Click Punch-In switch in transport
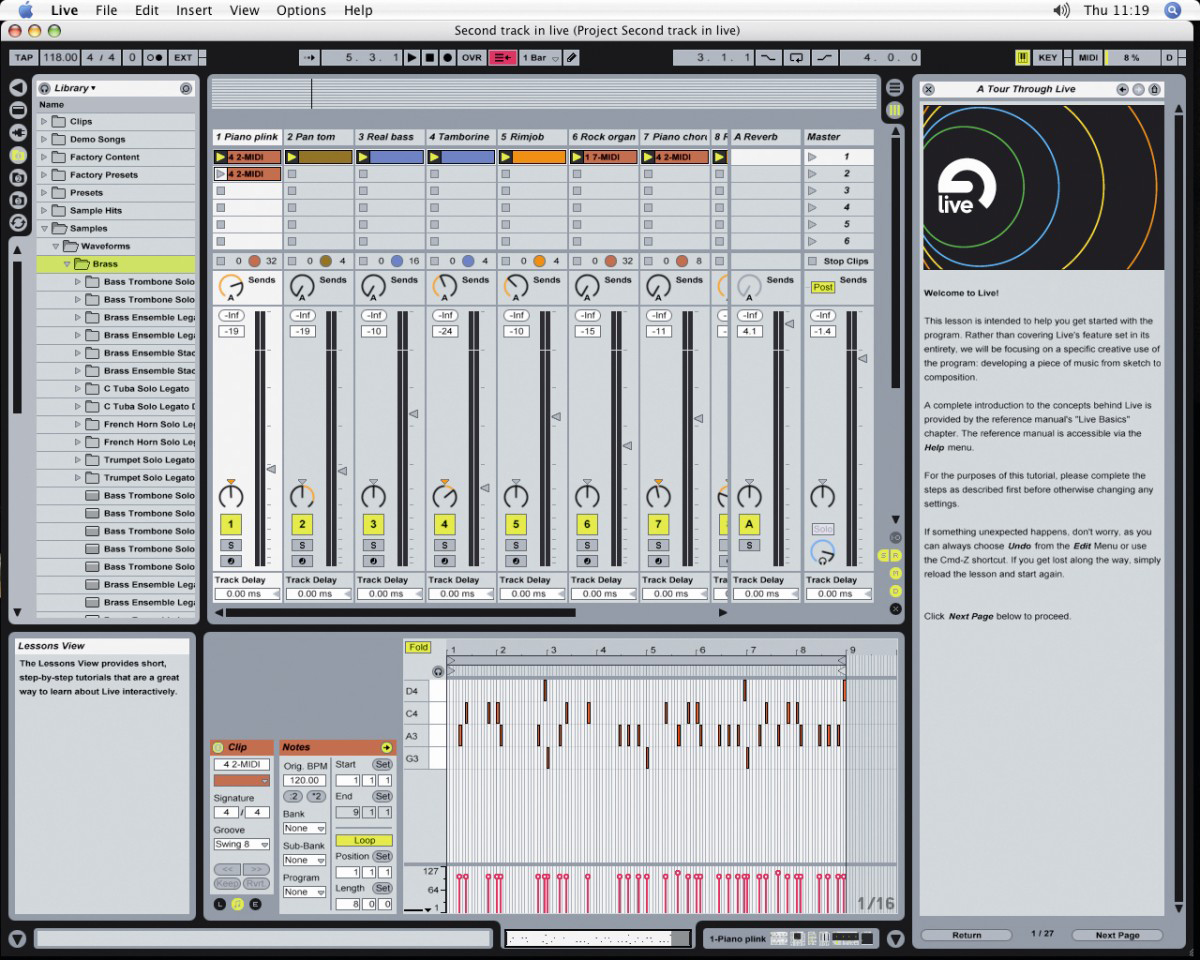 click(768, 58)
